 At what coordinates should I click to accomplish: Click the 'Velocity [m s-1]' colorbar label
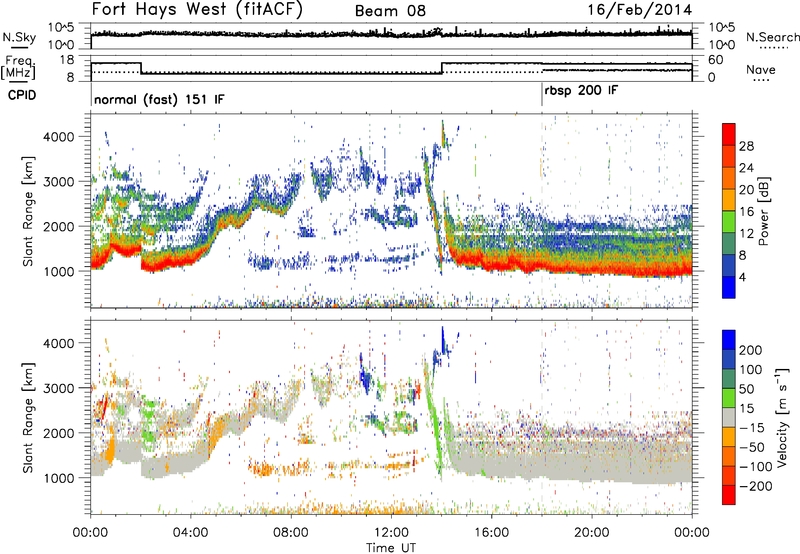click(x=781, y=417)
